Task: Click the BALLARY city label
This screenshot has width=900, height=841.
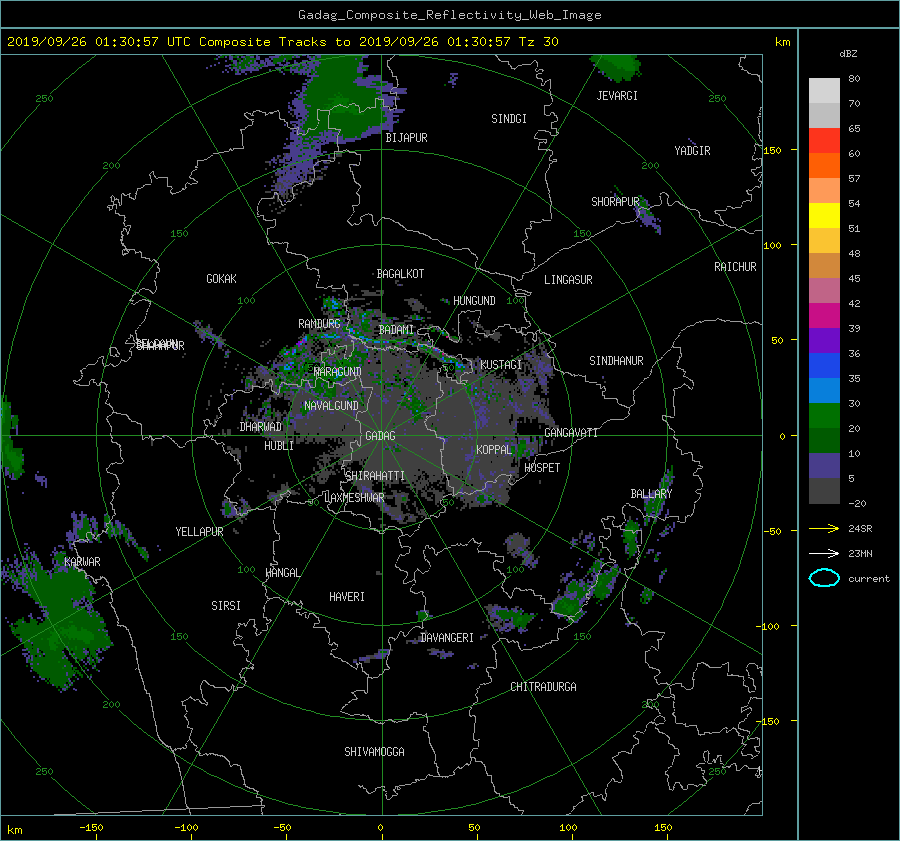Action: click(651, 494)
